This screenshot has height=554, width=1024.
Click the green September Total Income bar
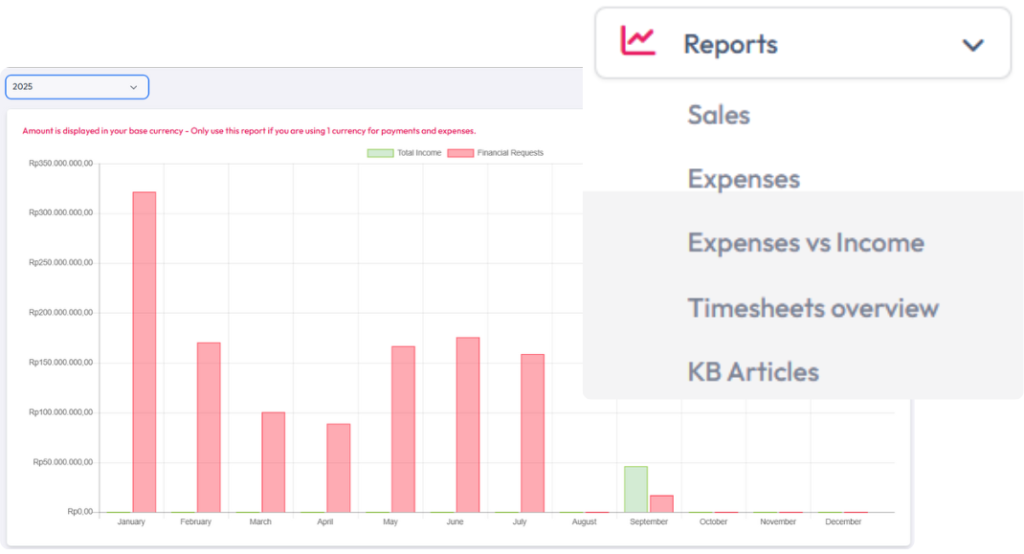636,489
